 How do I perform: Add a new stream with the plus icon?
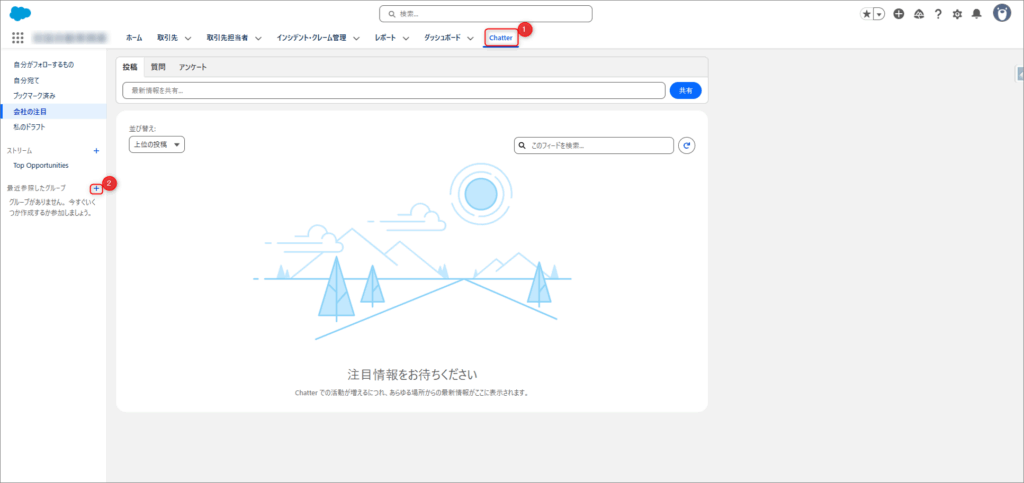pos(96,151)
